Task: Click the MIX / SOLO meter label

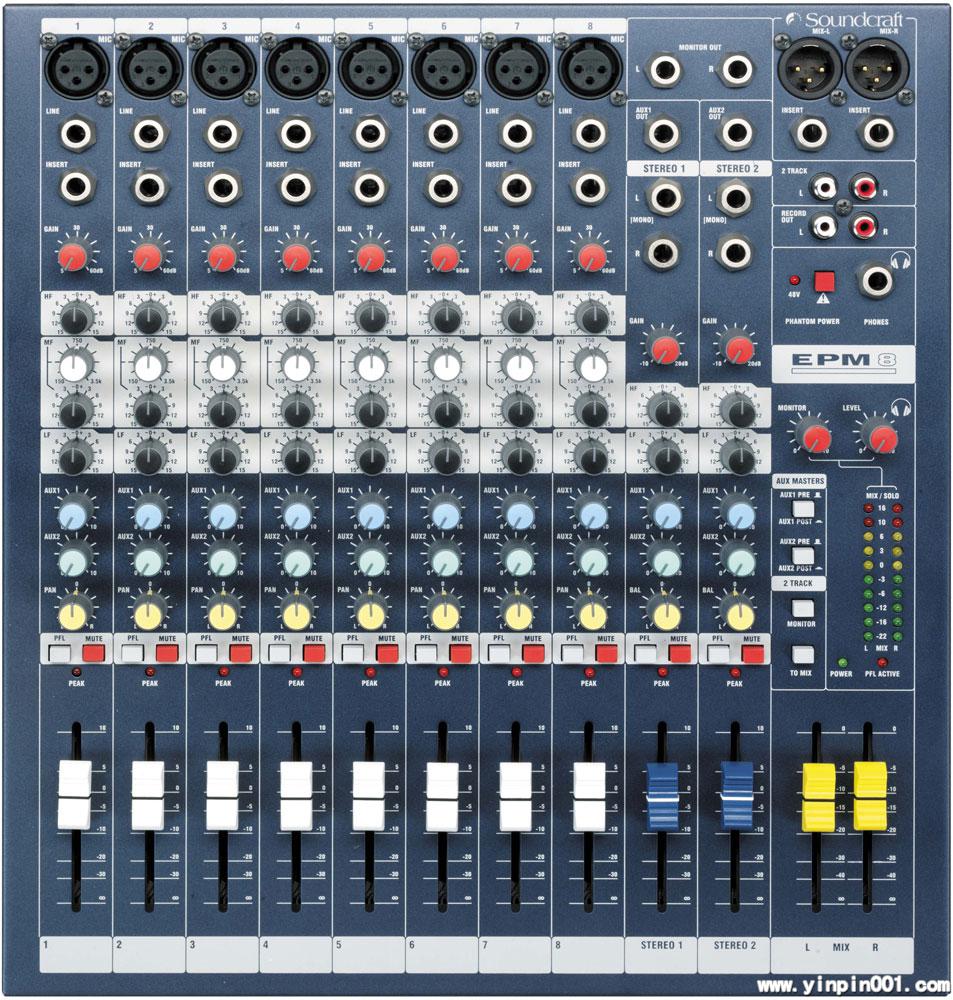Action: [x=882, y=495]
